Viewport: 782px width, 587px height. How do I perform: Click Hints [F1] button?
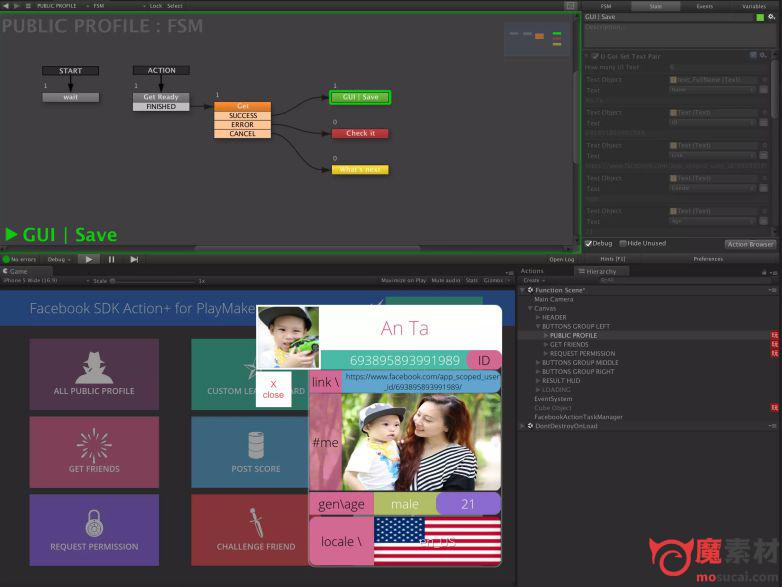pos(612,259)
